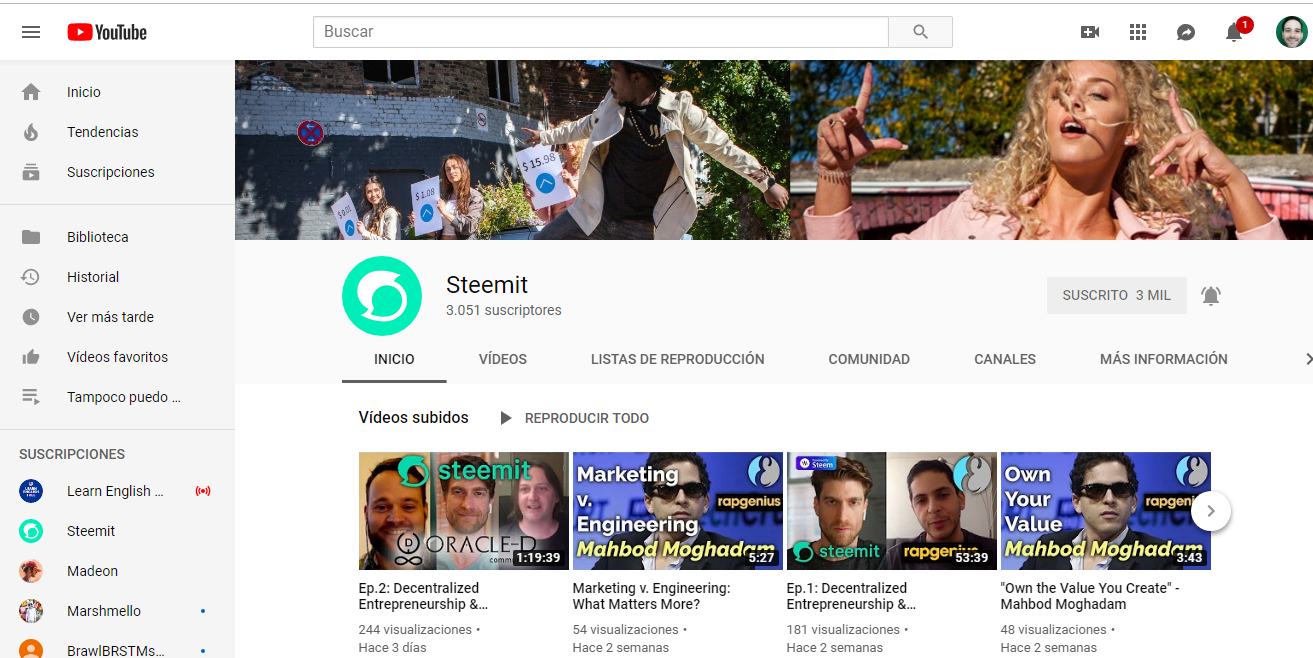Switch to the INICIO tab
The width and height of the screenshot is (1313, 658).
[394, 359]
